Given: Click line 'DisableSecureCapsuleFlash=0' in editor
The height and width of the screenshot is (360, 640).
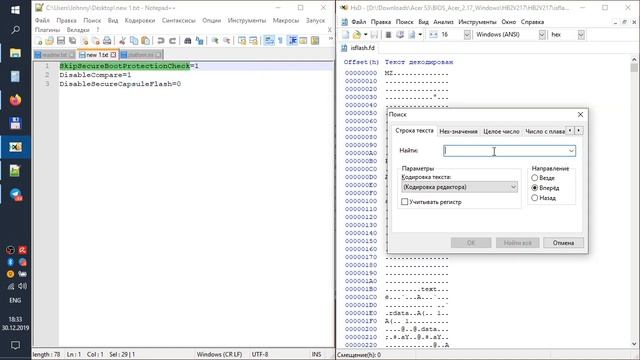Looking at the screenshot, I should tap(120, 84).
